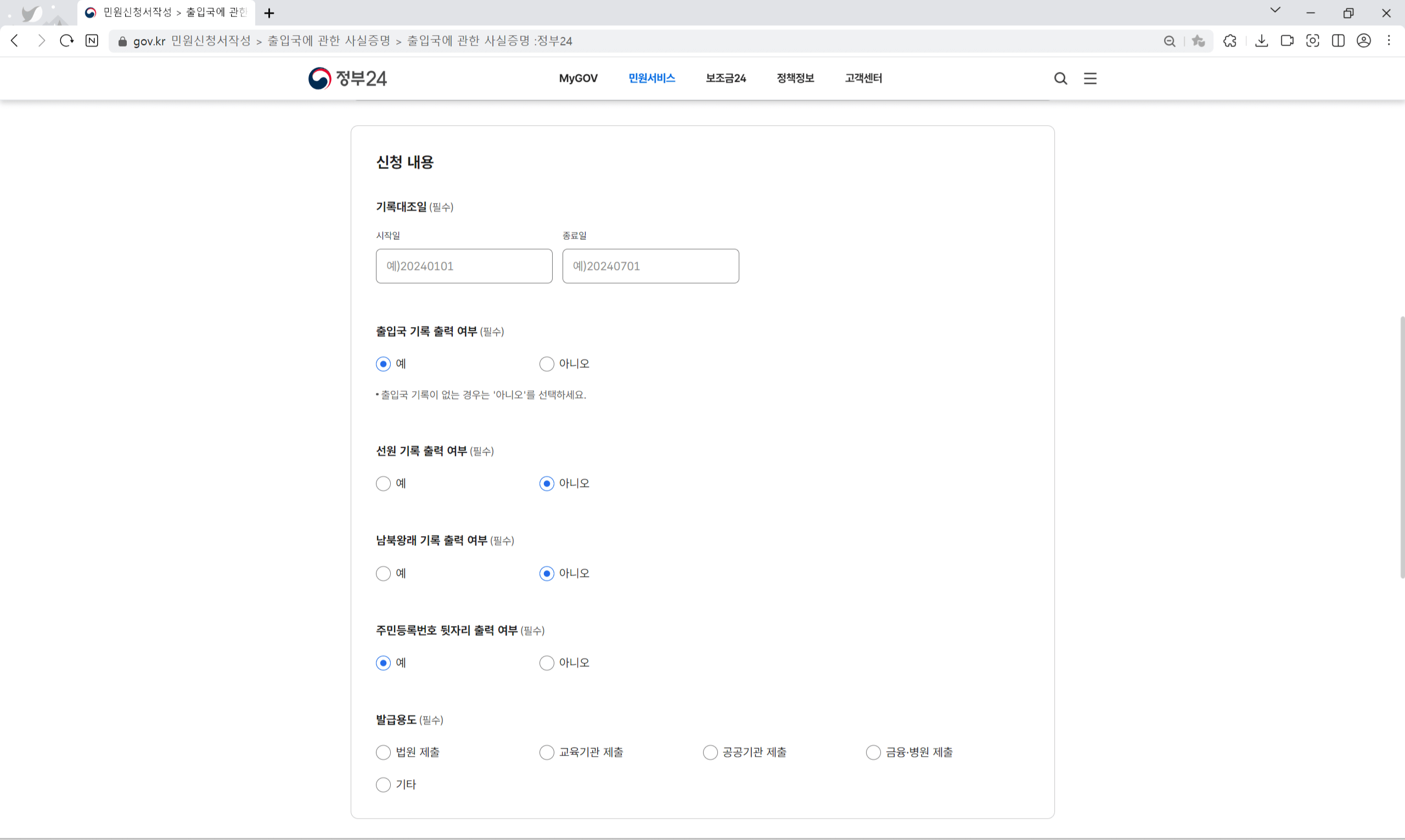Choose 공공기관 제출 as 발급용도

(710, 752)
